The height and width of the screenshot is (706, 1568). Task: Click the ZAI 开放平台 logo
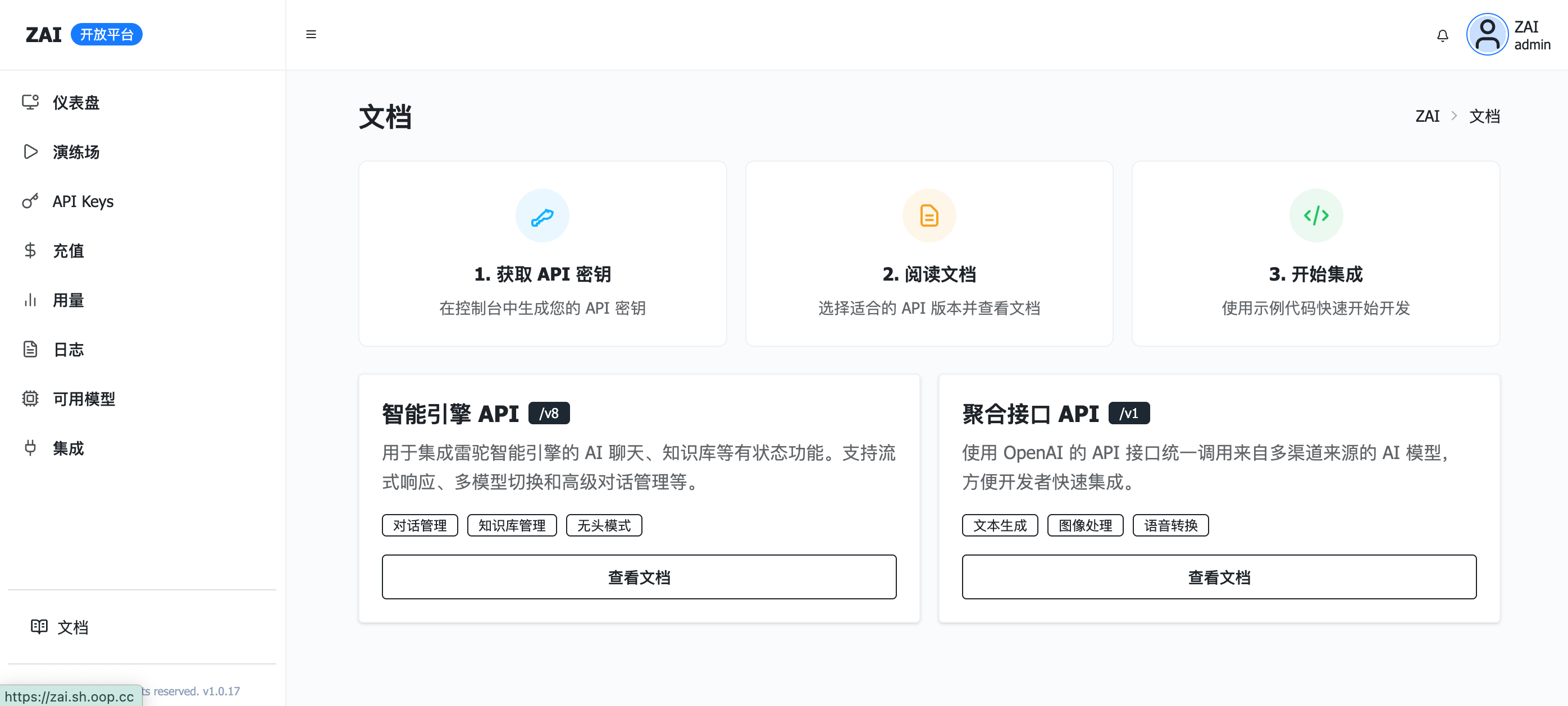tap(83, 35)
